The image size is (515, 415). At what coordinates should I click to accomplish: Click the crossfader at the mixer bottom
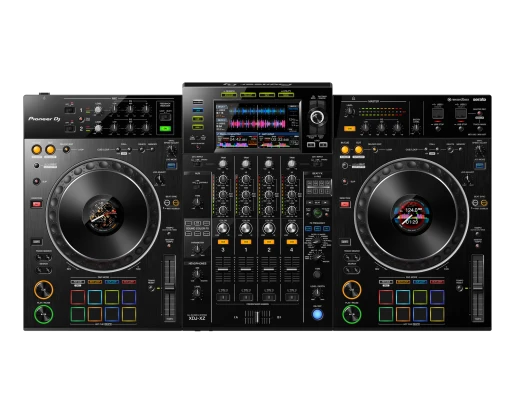pyautogui.click(x=257, y=317)
